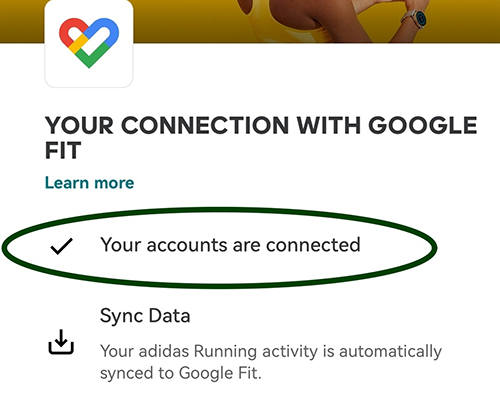Viewport: 500px width, 397px height.
Task: Open the Learn more link
Action: [x=89, y=183]
